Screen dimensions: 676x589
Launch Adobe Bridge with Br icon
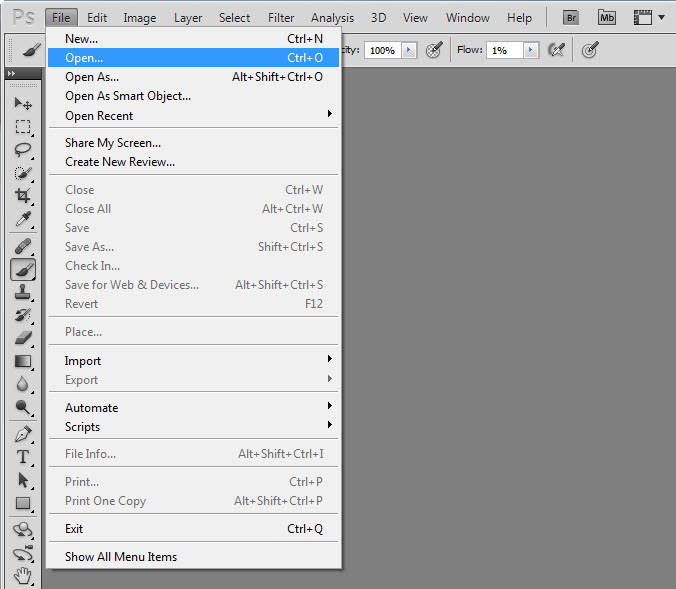[x=571, y=18]
